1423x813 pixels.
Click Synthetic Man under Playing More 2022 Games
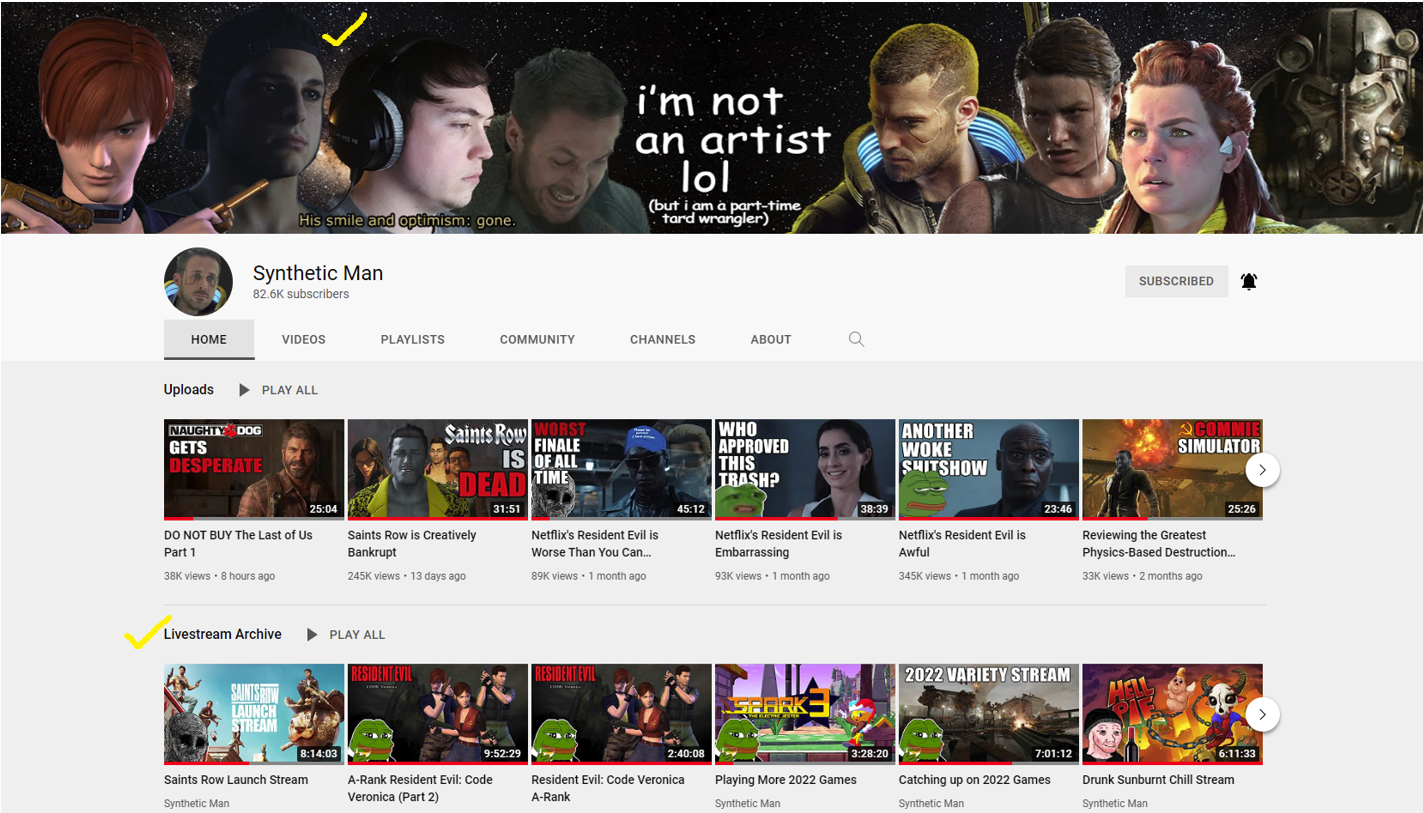click(748, 803)
